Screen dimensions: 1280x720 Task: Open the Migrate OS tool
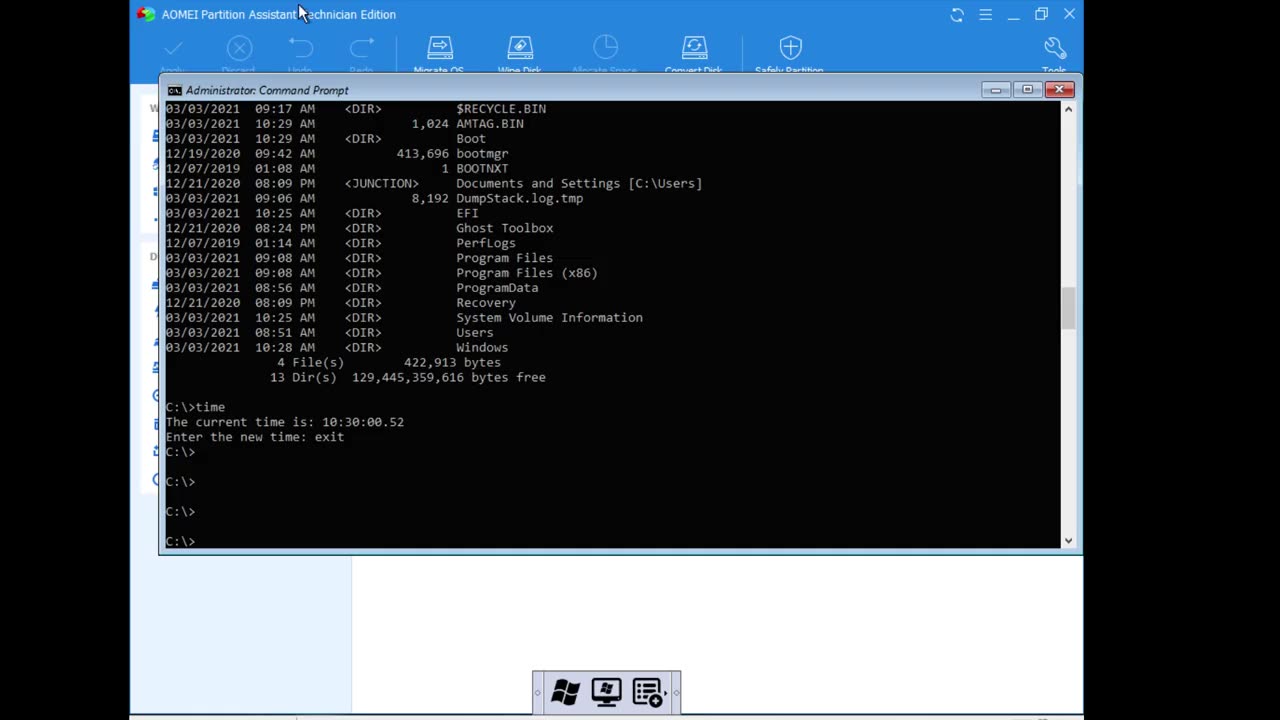[x=440, y=48]
